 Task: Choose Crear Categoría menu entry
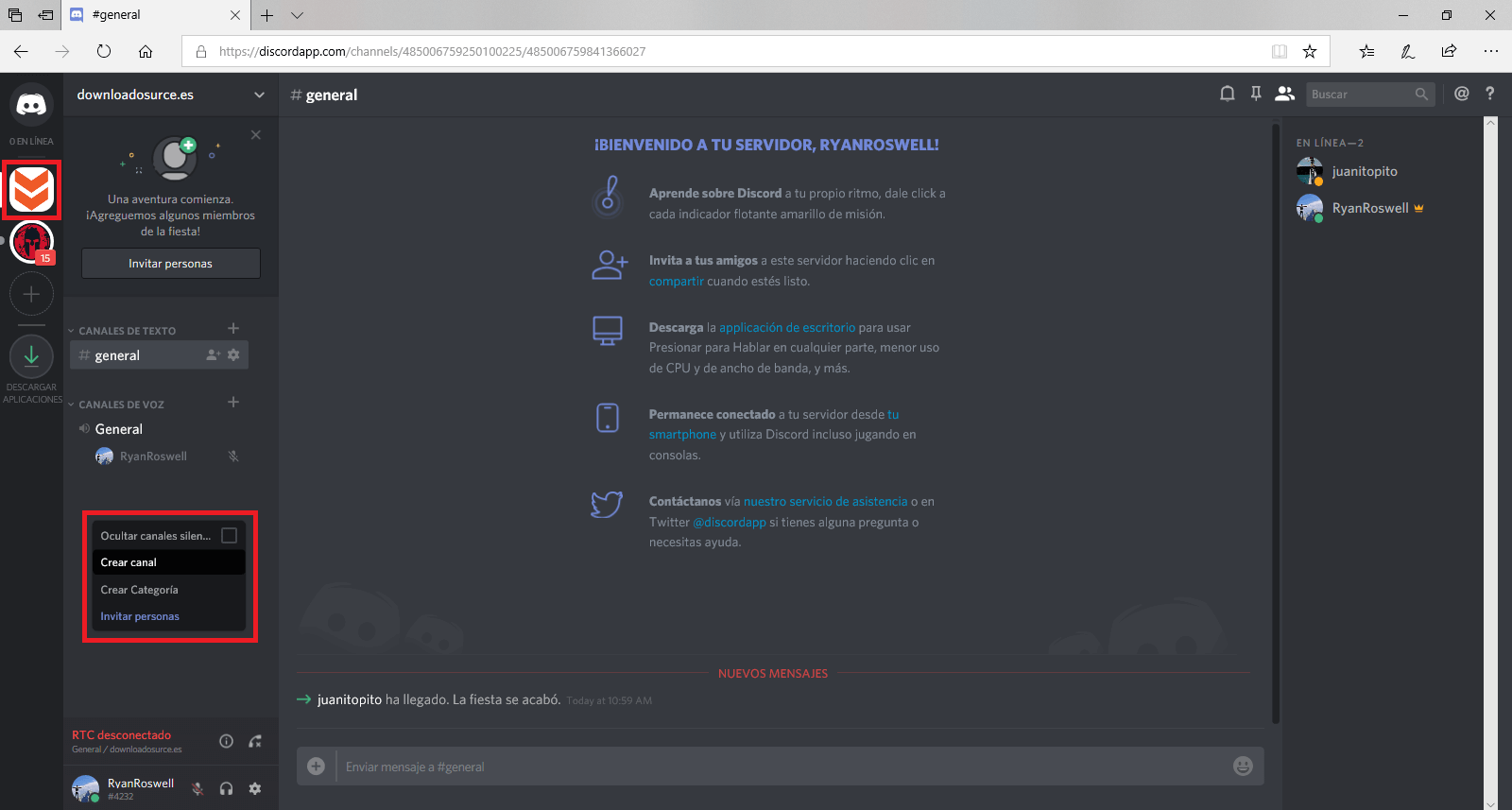pos(168,590)
